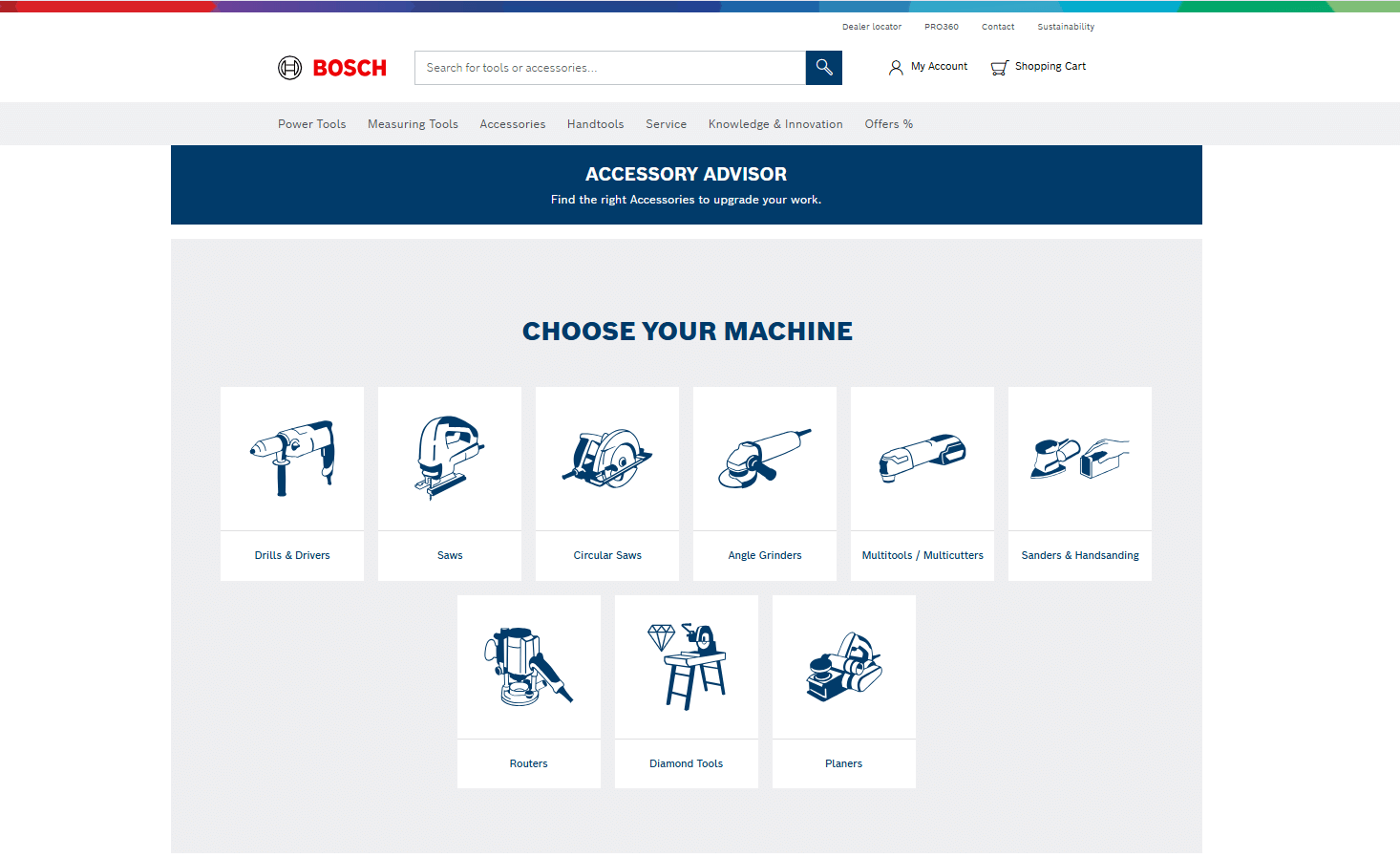Select the Circular Saws icon
The width and height of the screenshot is (1400, 858).
click(607, 460)
